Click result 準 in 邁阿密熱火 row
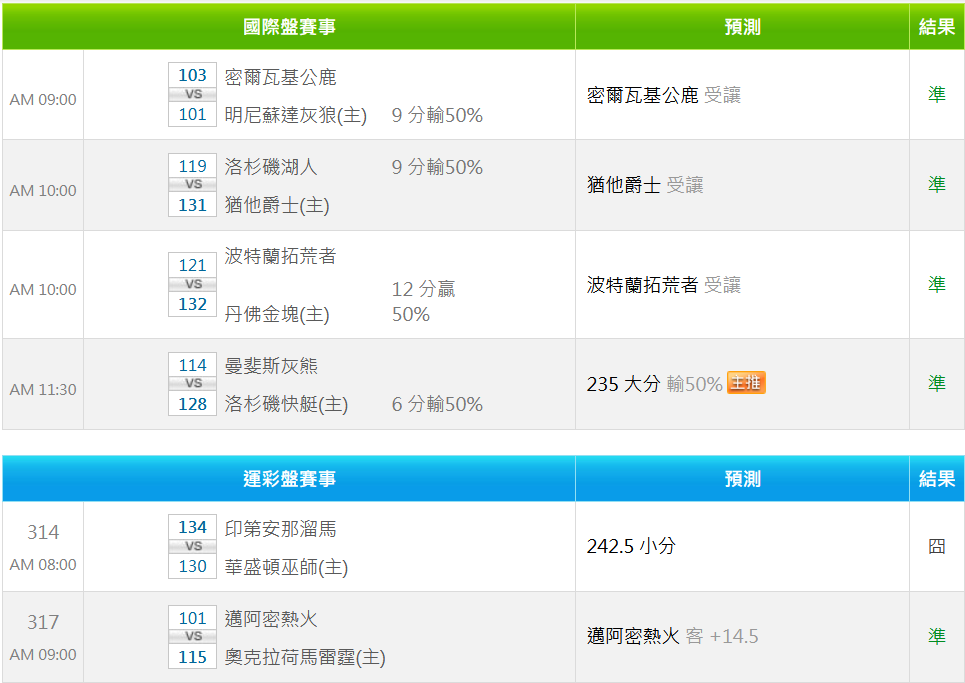This screenshot has height=683, width=965. (937, 636)
